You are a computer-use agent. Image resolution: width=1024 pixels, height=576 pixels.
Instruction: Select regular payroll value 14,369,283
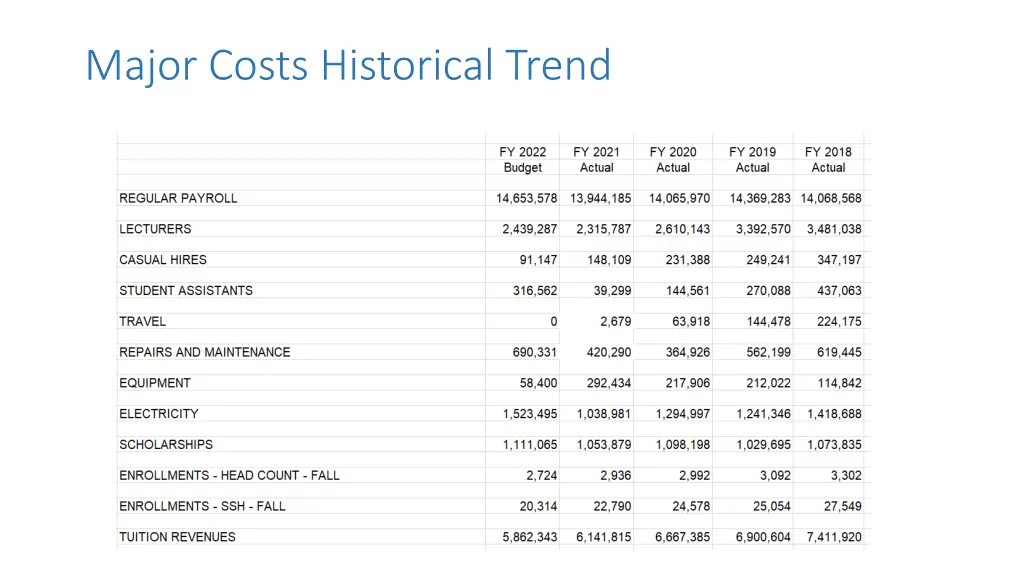pos(760,198)
